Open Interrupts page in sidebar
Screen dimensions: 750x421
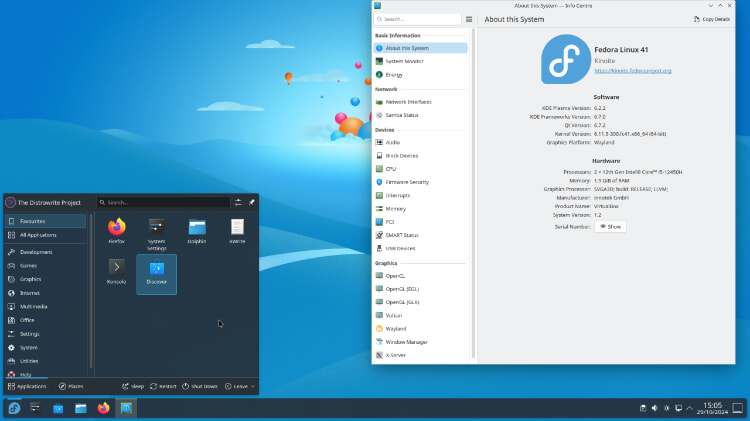pyautogui.click(x=420, y=195)
